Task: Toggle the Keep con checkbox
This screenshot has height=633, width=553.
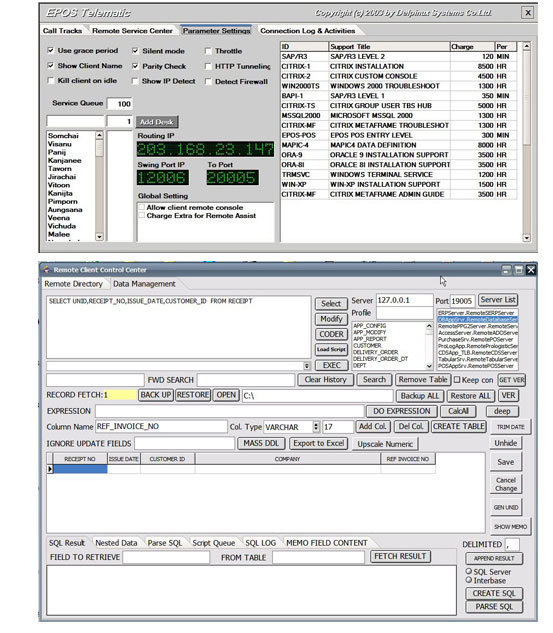Action: [x=457, y=380]
